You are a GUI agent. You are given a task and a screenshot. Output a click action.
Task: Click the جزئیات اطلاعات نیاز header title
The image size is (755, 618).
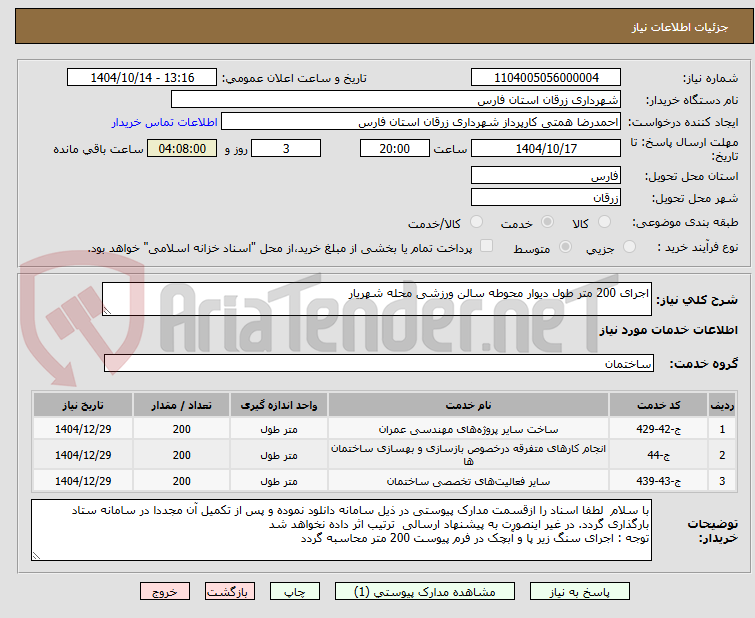click(680, 27)
